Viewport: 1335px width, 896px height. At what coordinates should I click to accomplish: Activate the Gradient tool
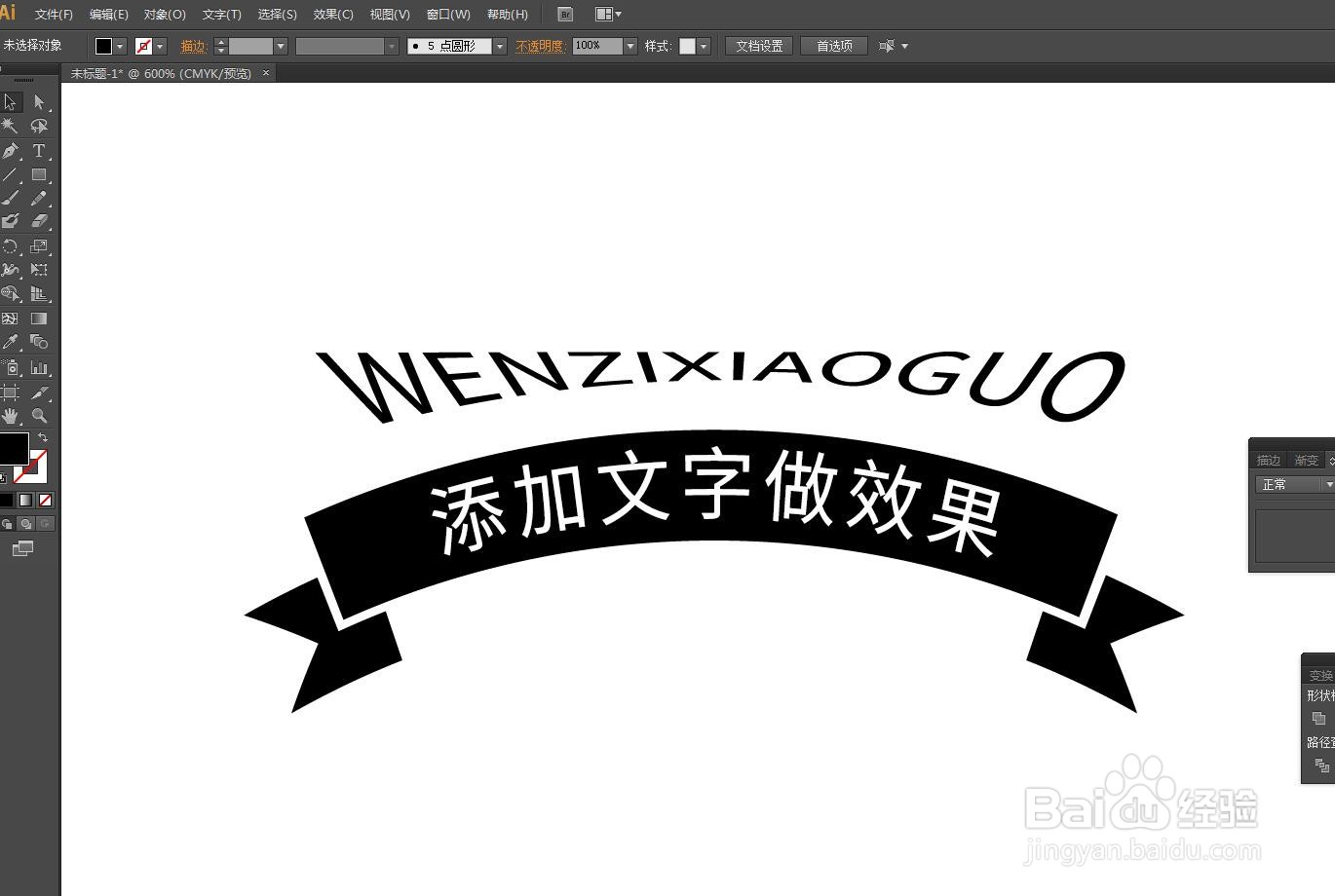39,318
